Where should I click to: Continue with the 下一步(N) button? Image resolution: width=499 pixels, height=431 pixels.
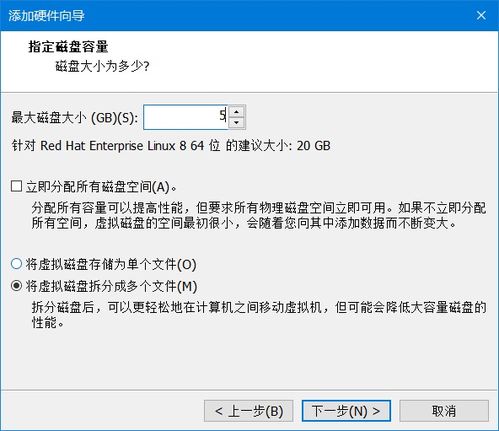pyautogui.click(x=346, y=411)
